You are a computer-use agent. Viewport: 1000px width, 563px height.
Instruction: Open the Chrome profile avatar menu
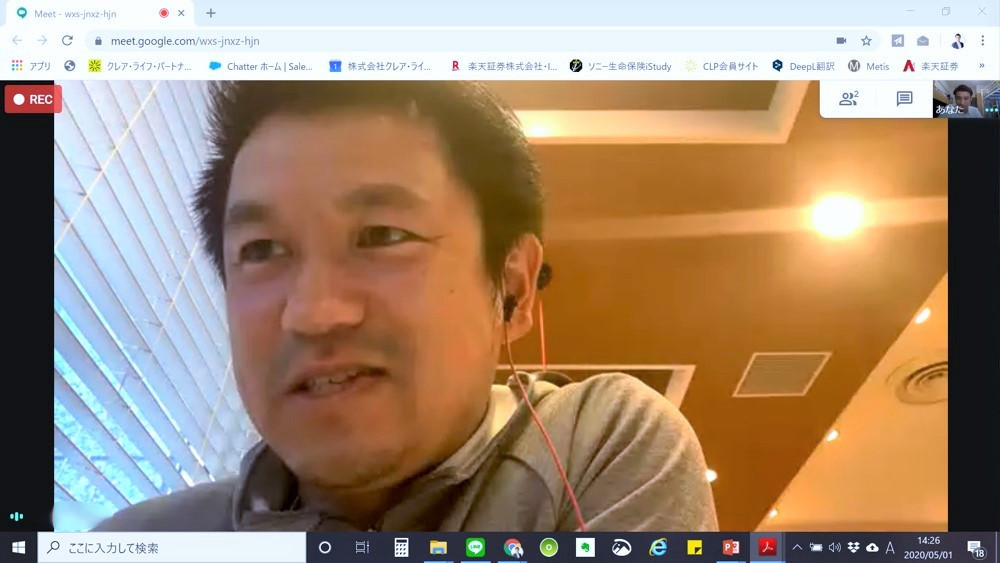coord(957,41)
